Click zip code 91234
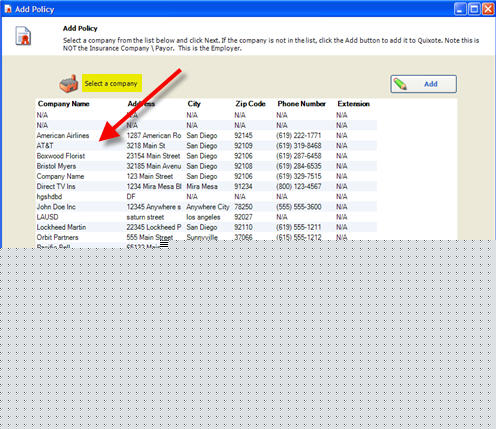This screenshot has width=496, height=429. 243,186
